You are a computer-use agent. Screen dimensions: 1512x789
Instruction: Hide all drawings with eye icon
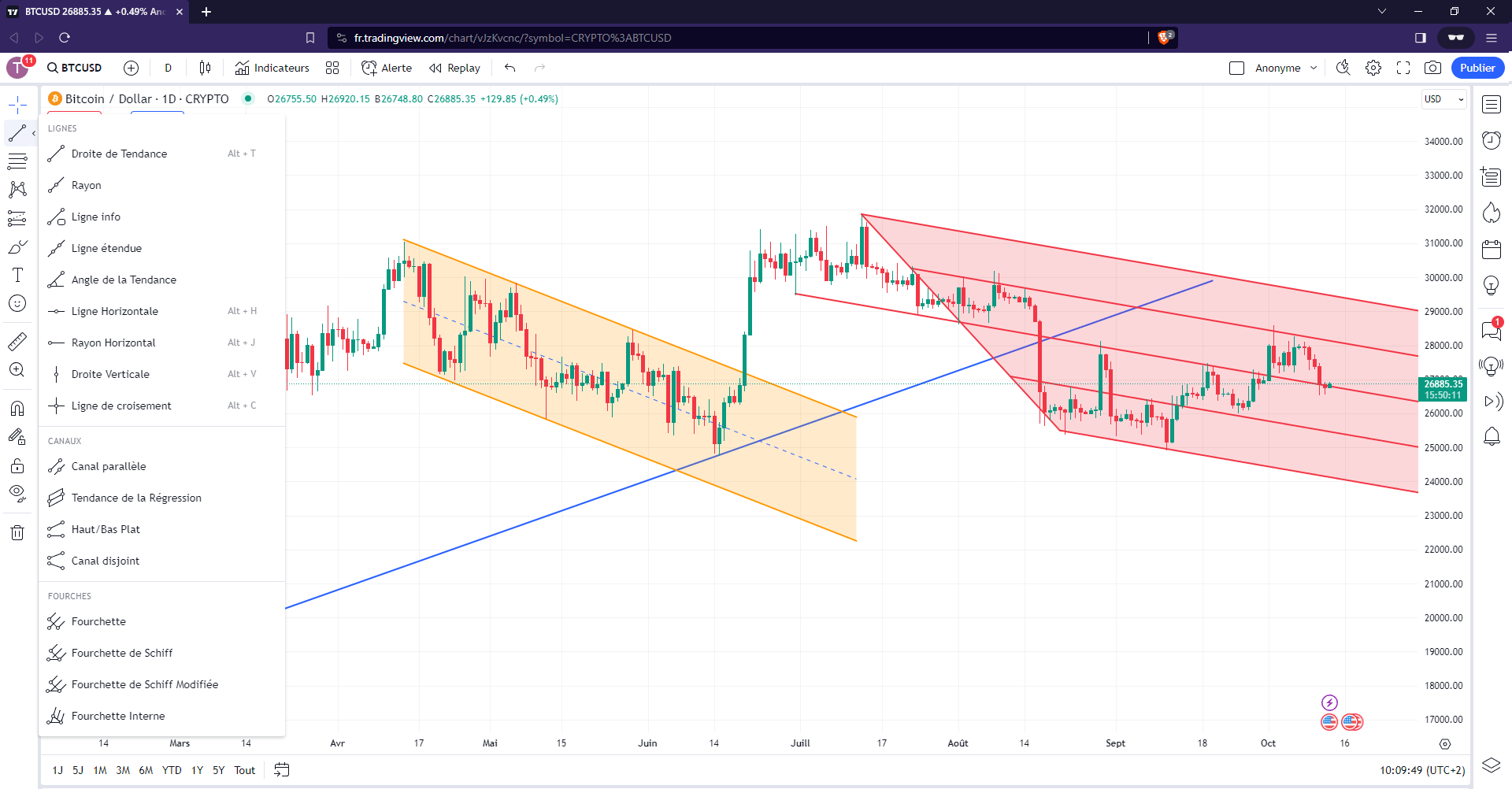pyautogui.click(x=17, y=493)
